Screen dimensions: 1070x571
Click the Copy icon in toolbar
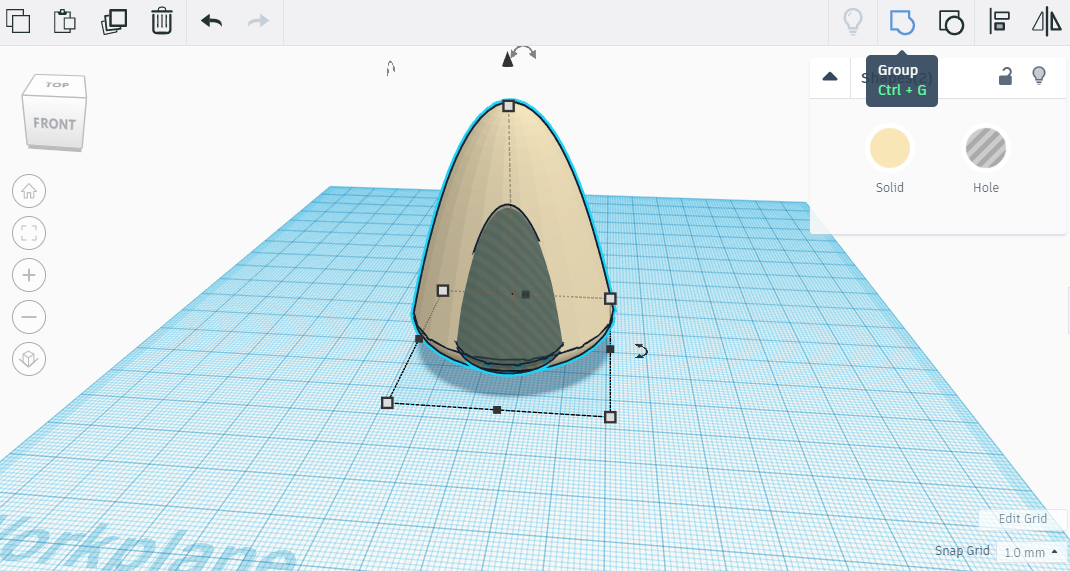[x=18, y=21]
